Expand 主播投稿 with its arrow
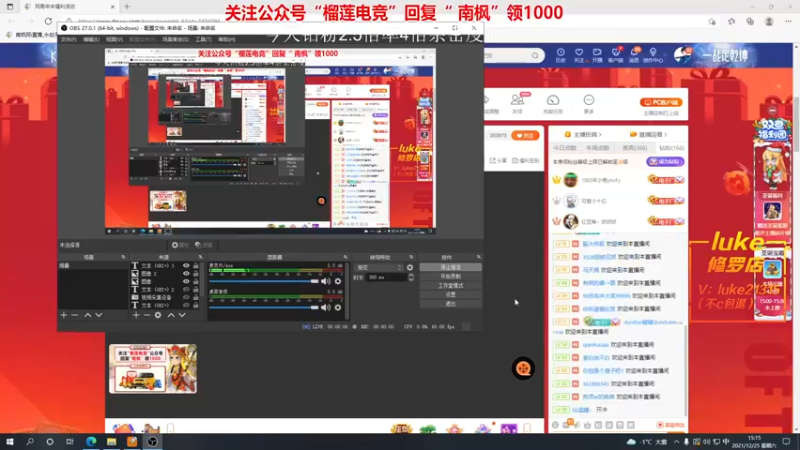Screen dimensions: 800x450 click(600, 135)
